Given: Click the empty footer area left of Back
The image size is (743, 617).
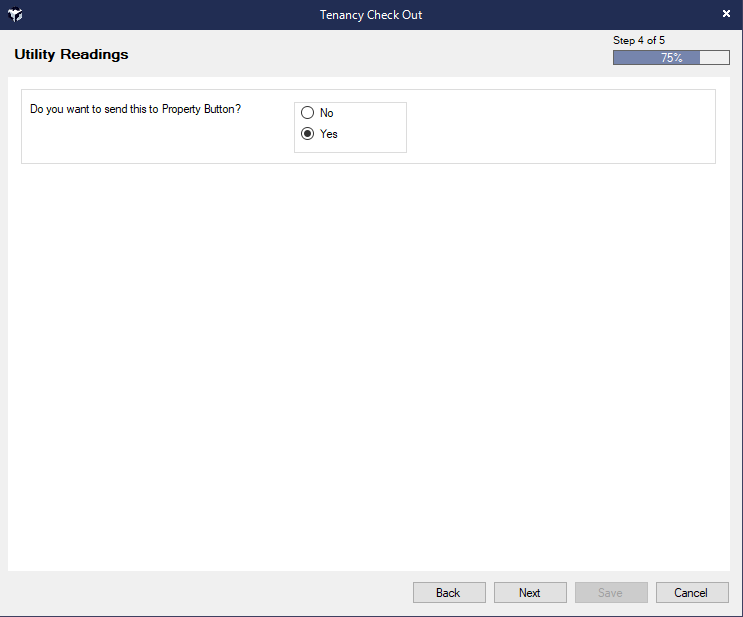Looking at the screenshot, I should (x=200, y=593).
